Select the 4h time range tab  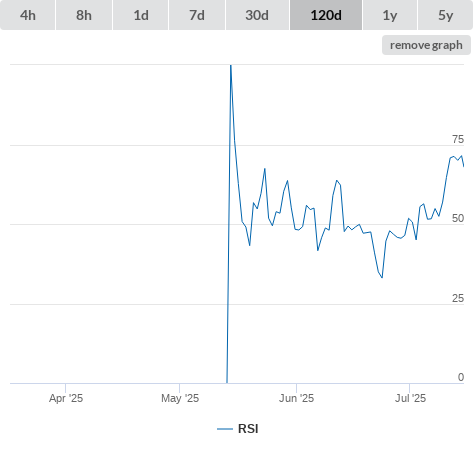click(x=28, y=15)
